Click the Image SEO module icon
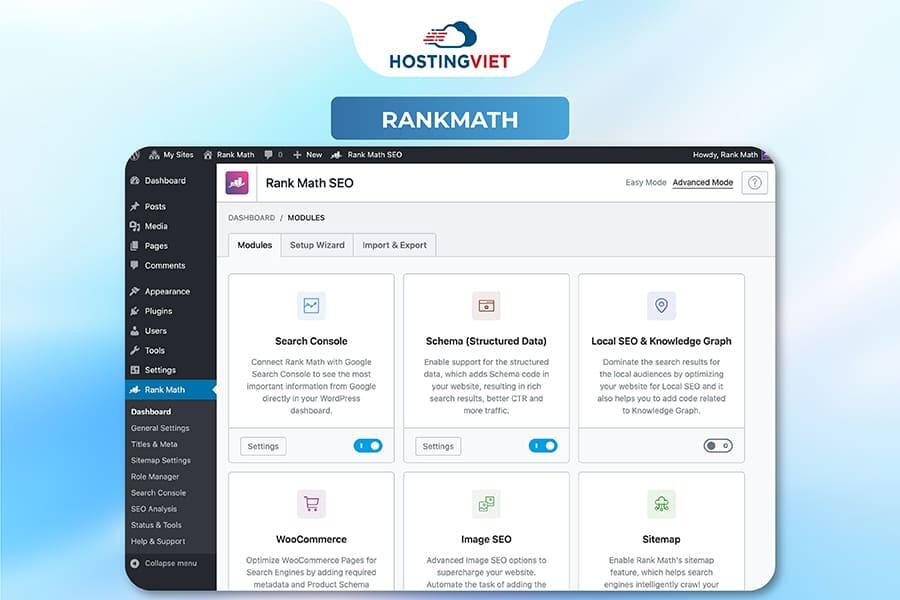 pyautogui.click(x=486, y=504)
